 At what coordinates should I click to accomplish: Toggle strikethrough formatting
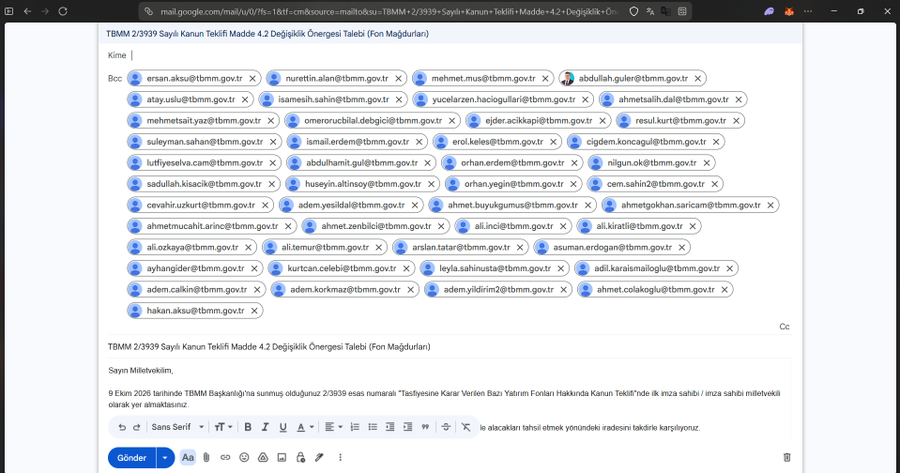[446, 427]
